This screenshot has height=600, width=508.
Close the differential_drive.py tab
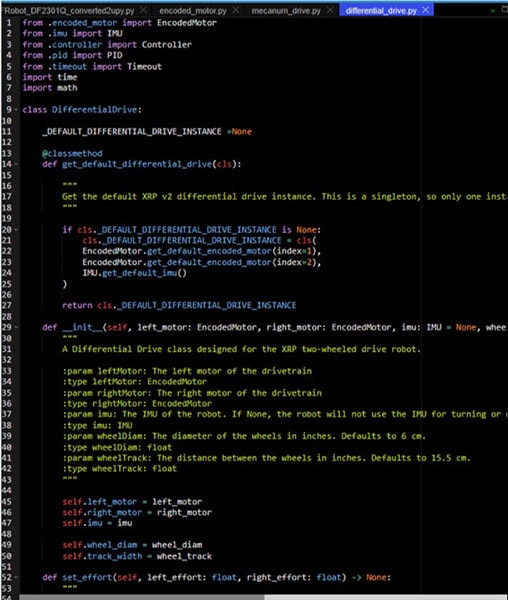tap(426, 10)
